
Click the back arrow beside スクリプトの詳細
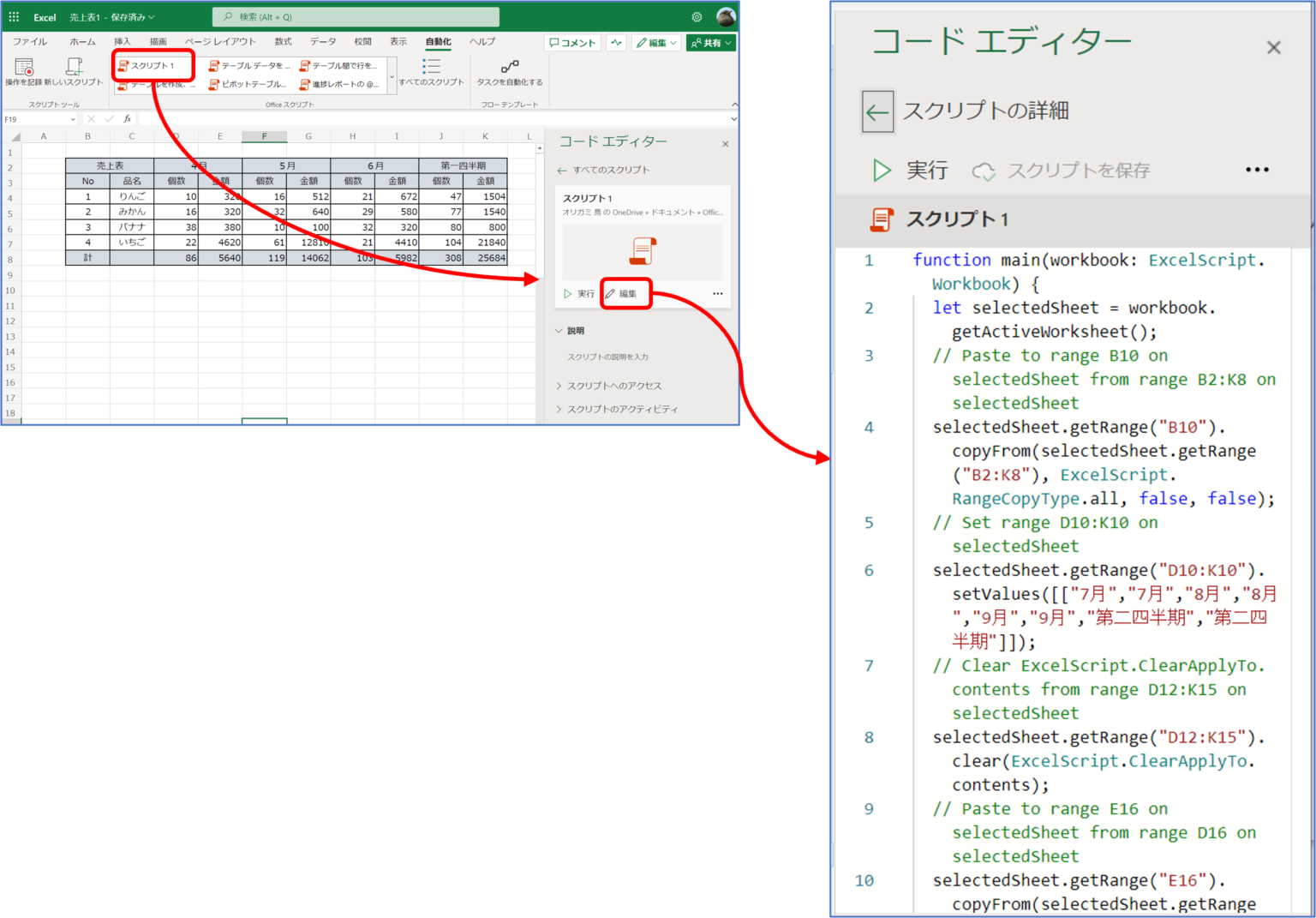tap(876, 111)
